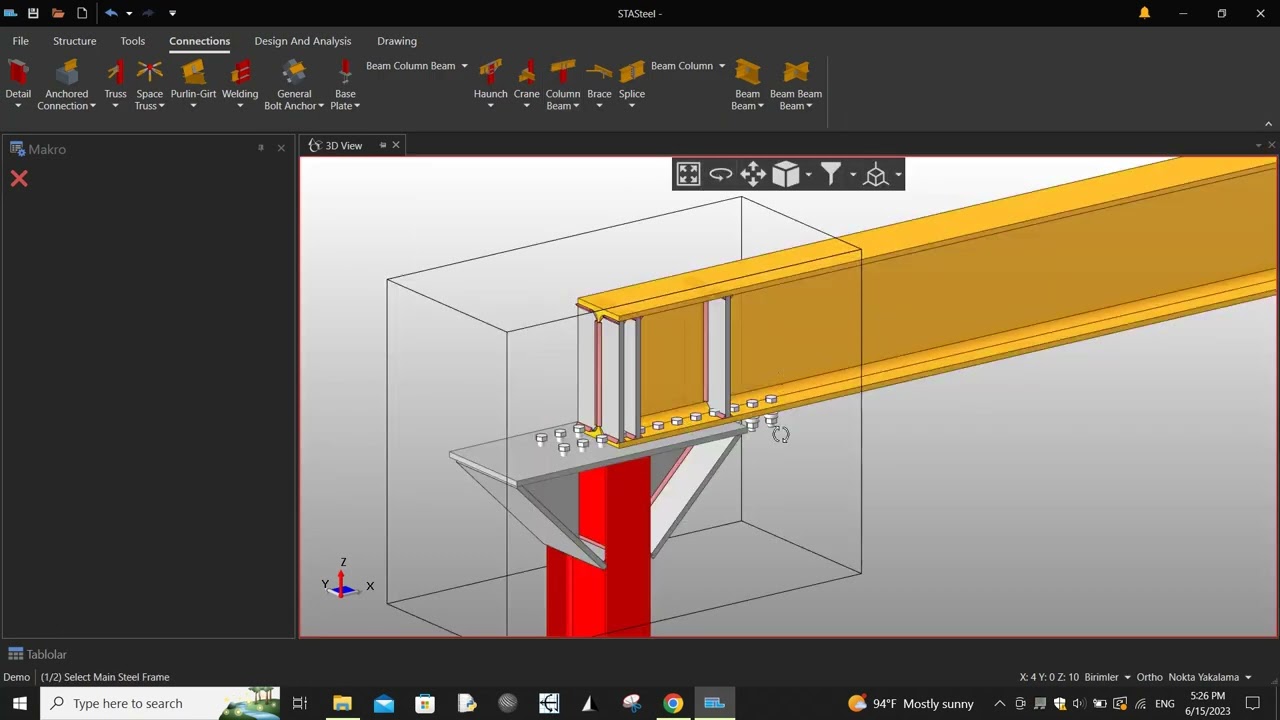Pin the 3D View tab

coord(382,146)
